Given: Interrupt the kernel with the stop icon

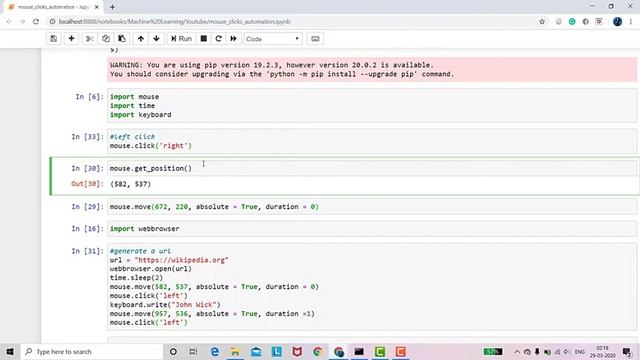Looking at the screenshot, I should (204, 39).
